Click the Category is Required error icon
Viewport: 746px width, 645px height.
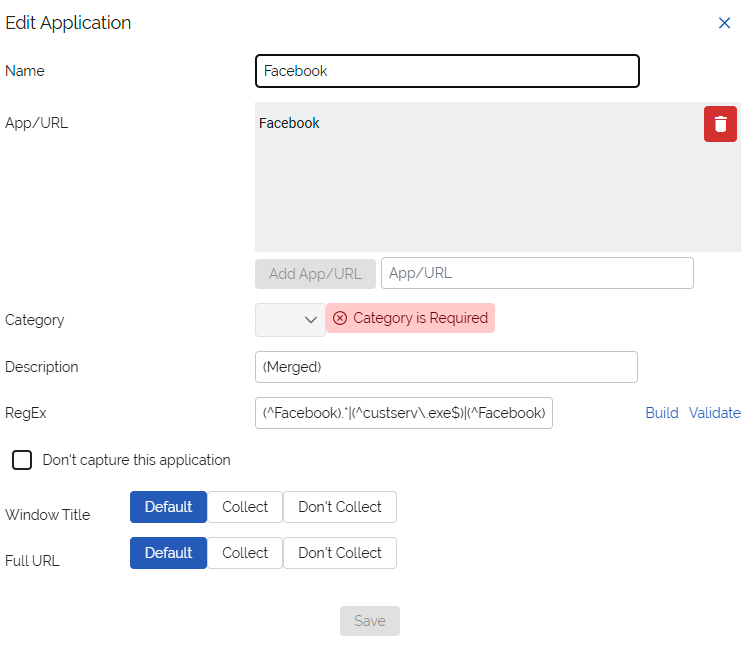[340, 318]
